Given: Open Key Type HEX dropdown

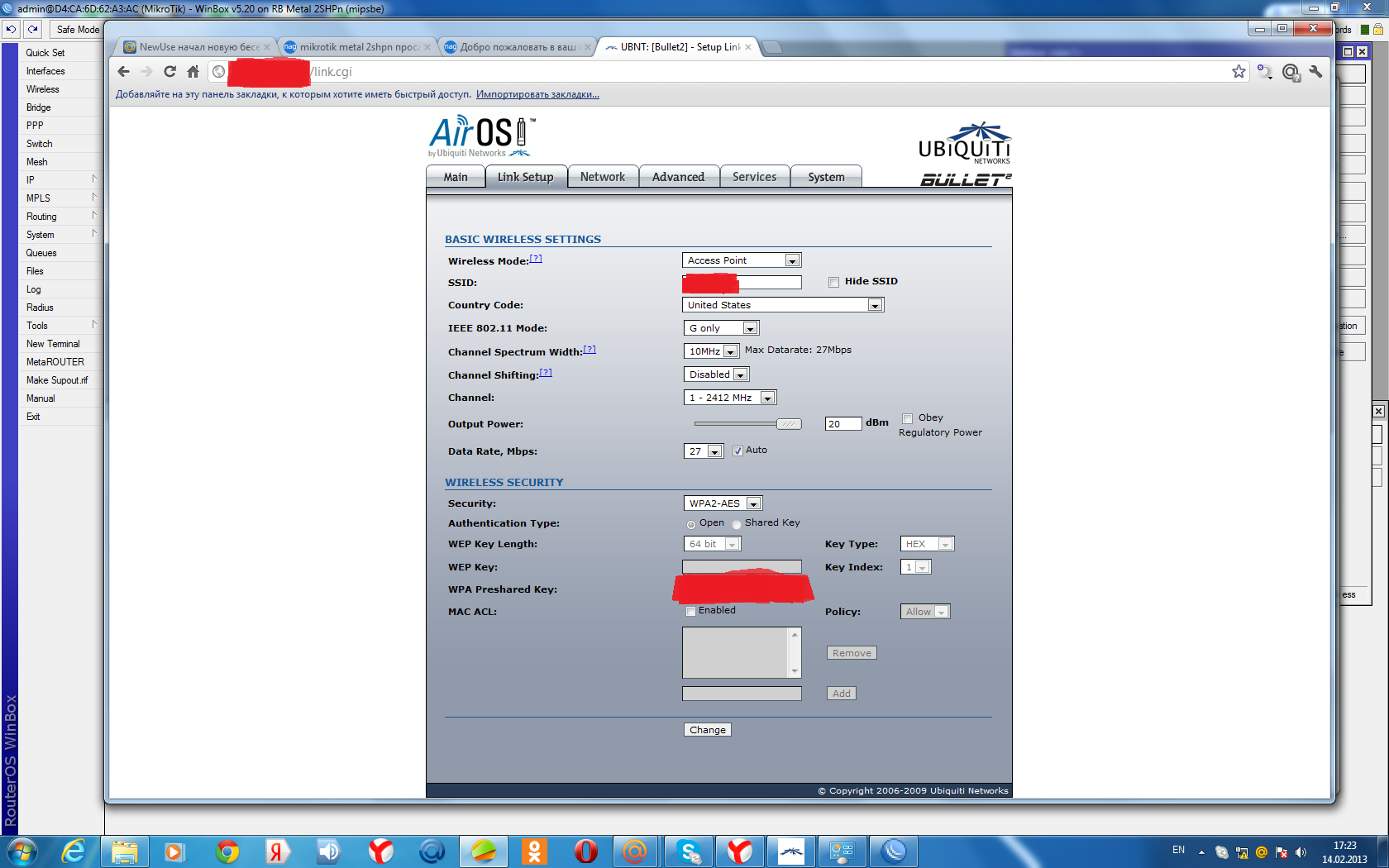Looking at the screenshot, I should (927, 544).
